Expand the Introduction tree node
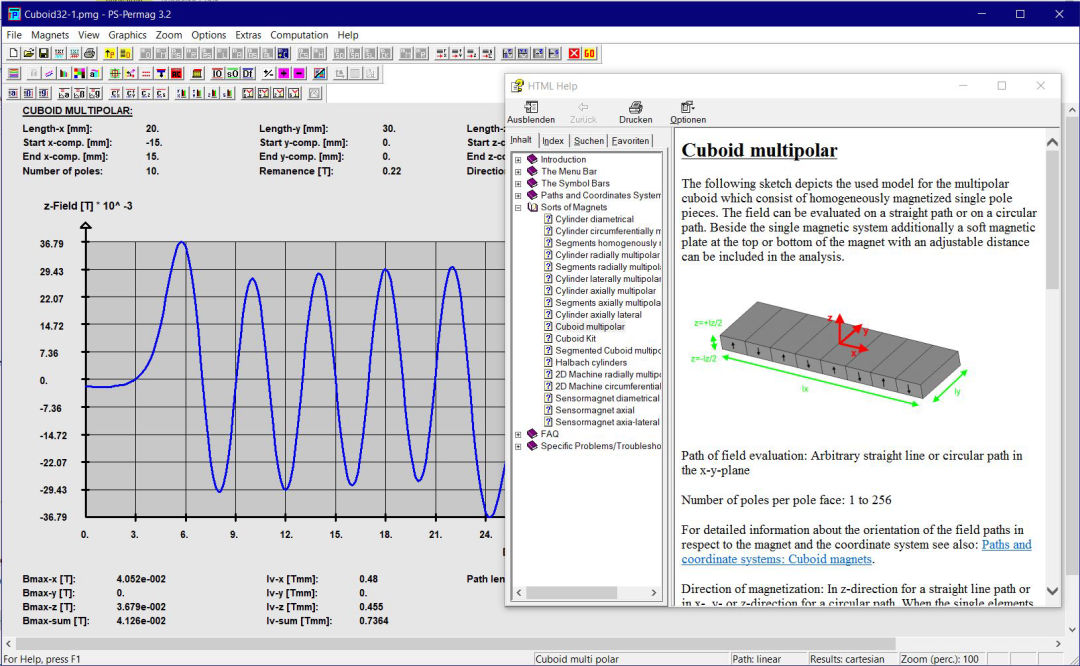1080x666 pixels. pyautogui.click(x=518, y=160)
